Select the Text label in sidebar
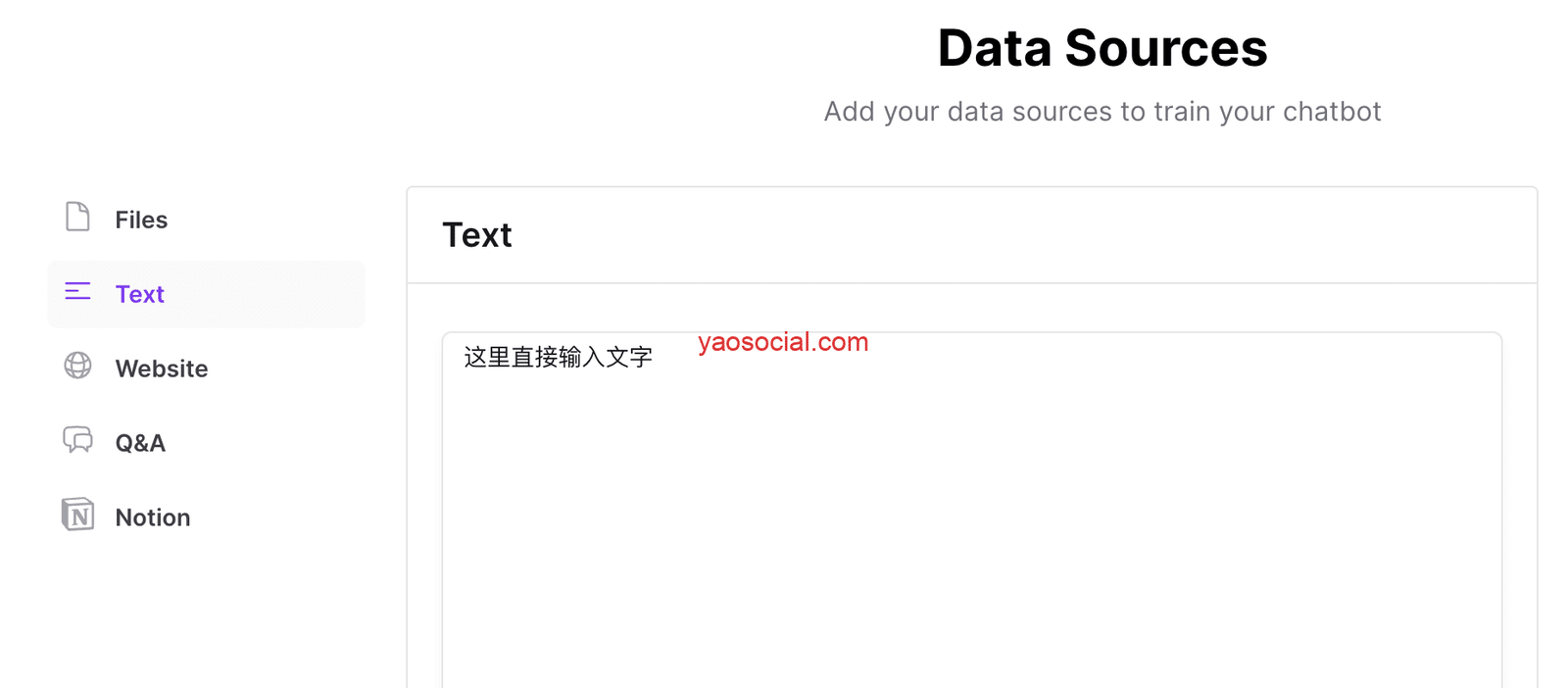1568x688 pixels. (139, 294)
